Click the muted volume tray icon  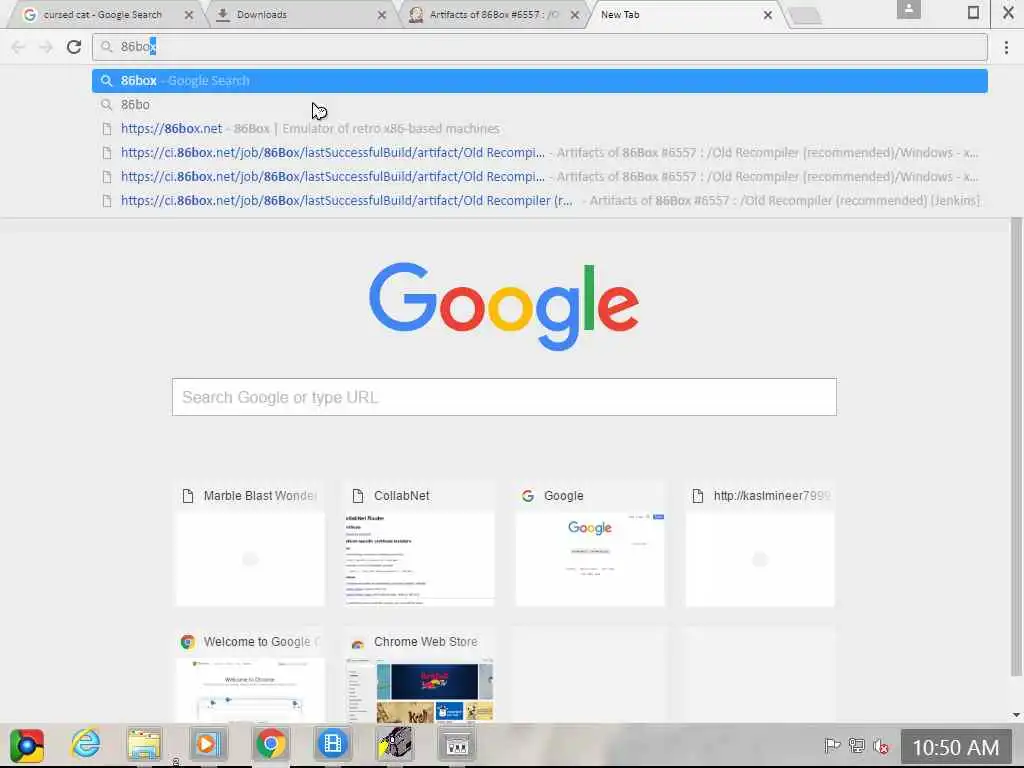coord(881,746)
